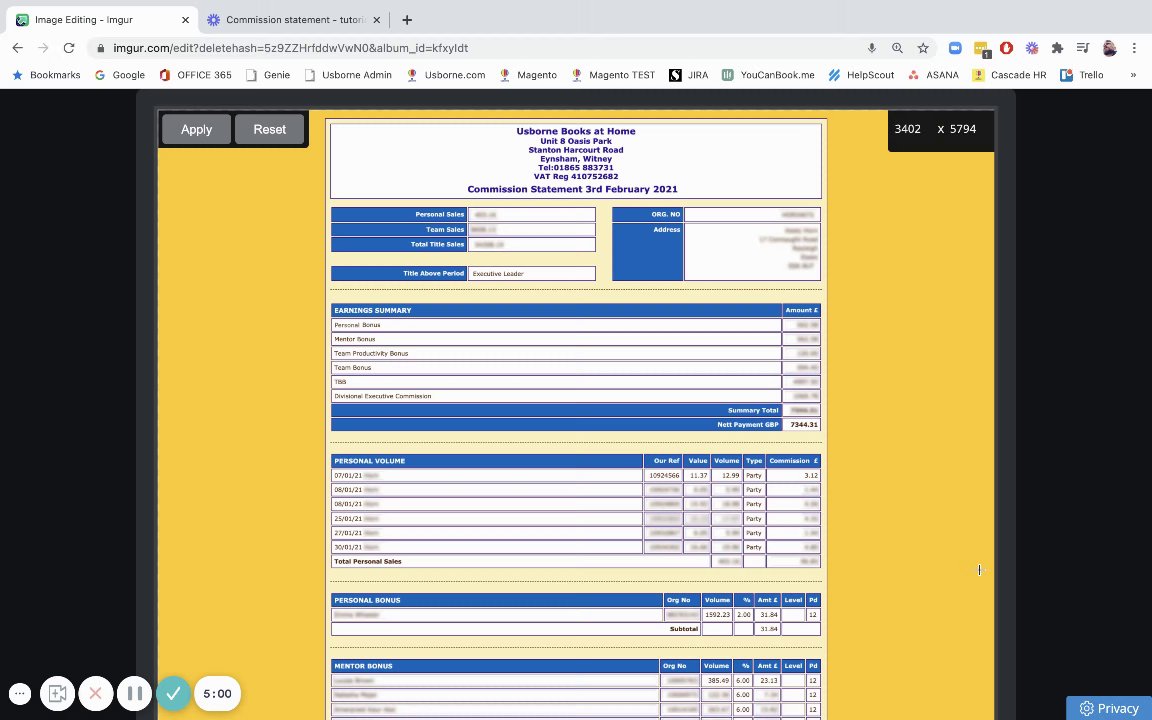Open recorder more options (three dots)
This screenshot has width=1152, height=720.
tap(20, 694)
